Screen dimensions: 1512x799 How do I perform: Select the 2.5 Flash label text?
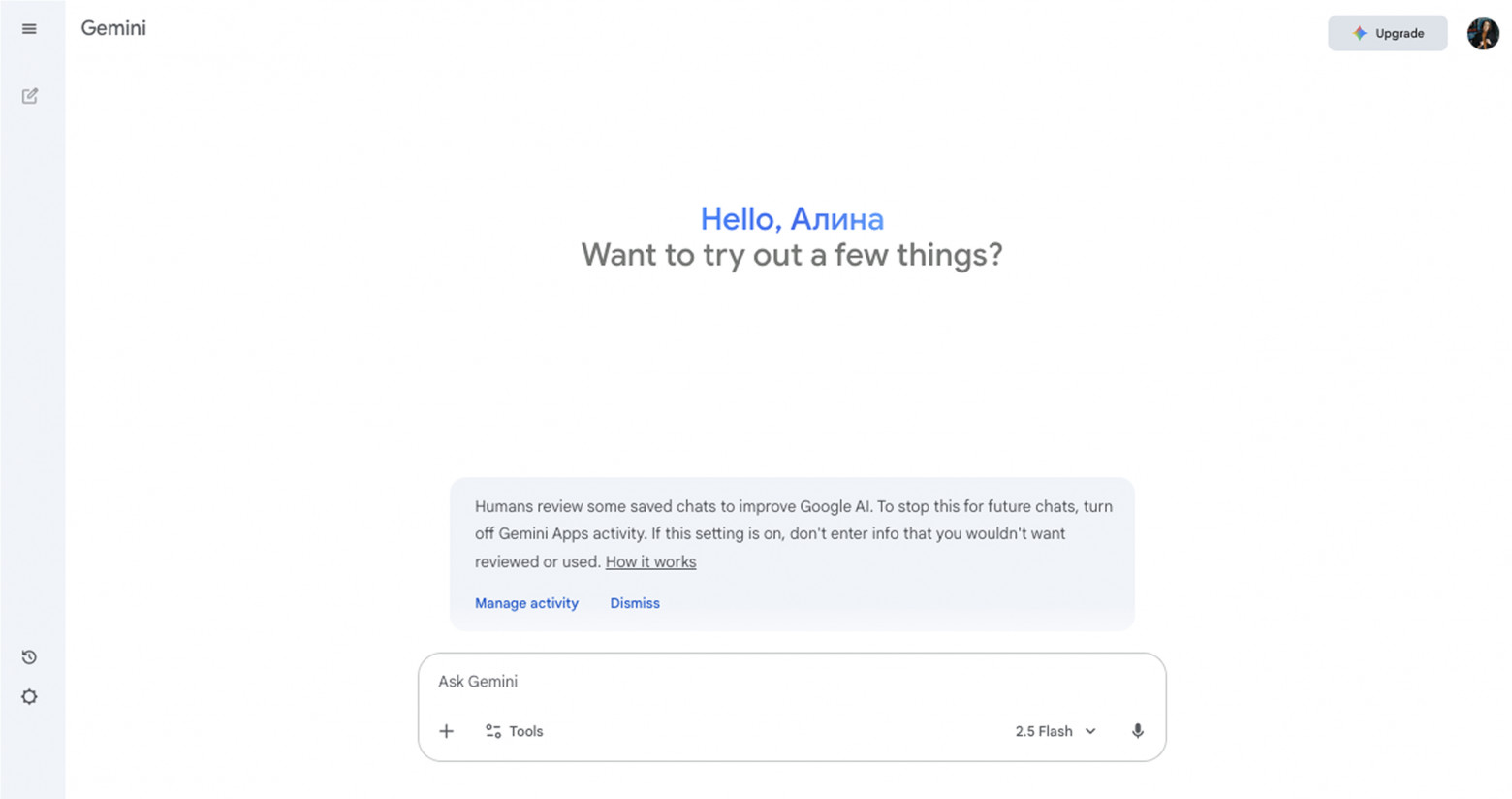point(1044,731)
